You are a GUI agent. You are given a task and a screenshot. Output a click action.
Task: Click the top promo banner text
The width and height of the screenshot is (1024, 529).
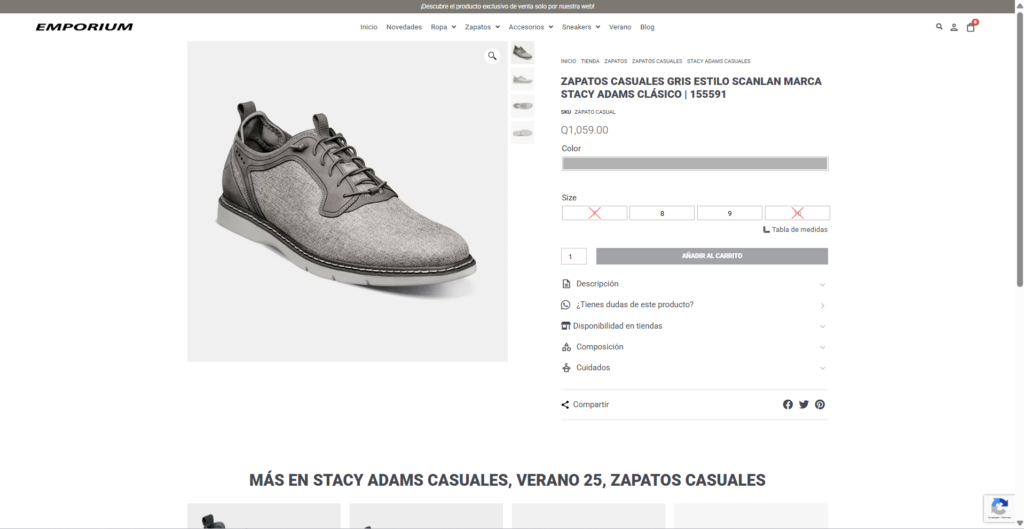point(507,7)
